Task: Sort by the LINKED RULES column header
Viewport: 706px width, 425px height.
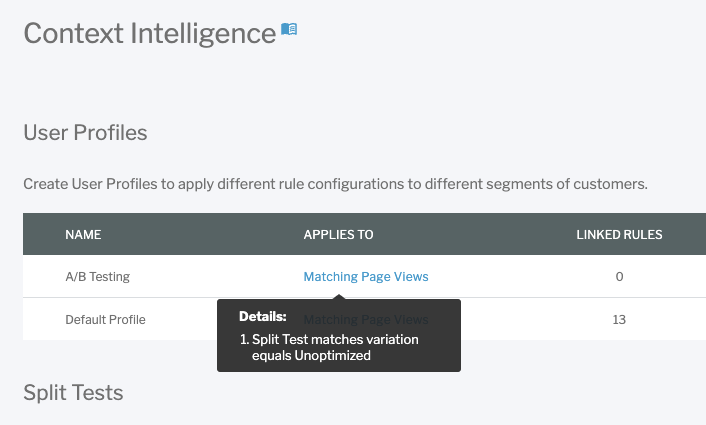Action: [619, 235]
